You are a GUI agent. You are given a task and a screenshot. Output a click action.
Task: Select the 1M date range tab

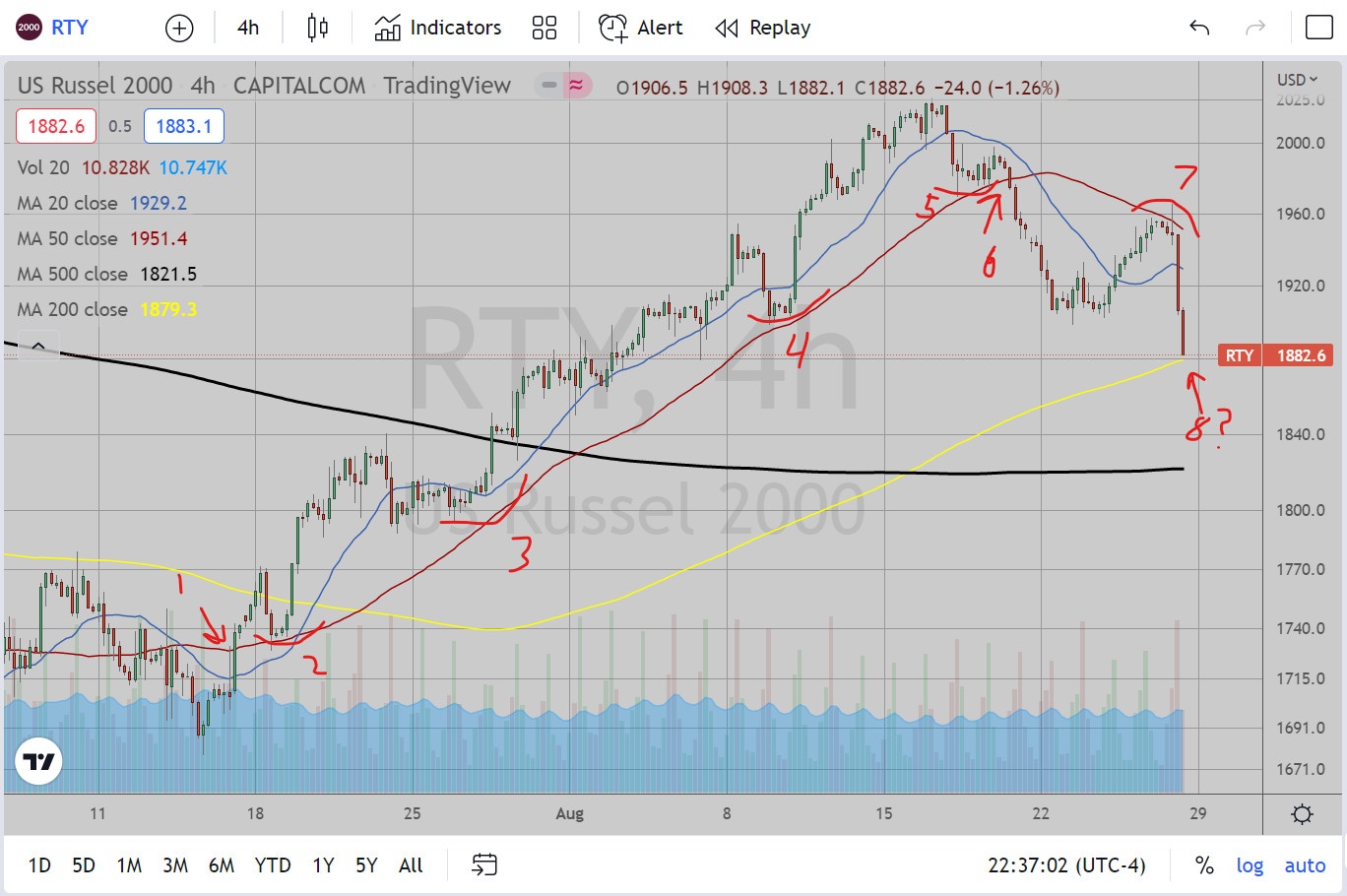(x=129, y=865)
